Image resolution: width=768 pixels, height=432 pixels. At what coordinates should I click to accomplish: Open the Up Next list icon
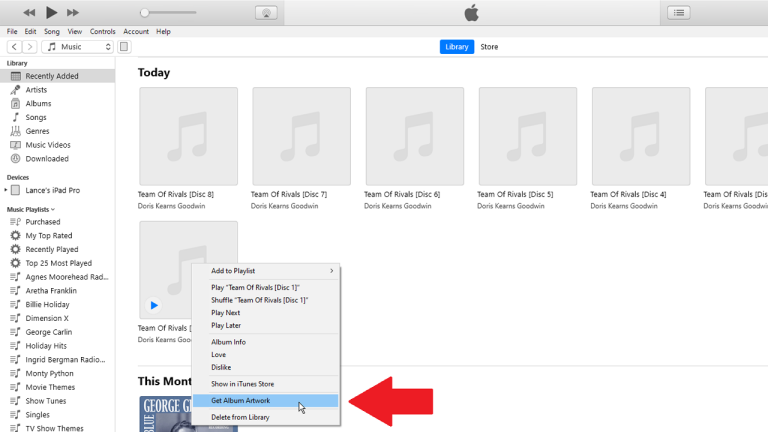pyautogui.click(x=679, y=13)
